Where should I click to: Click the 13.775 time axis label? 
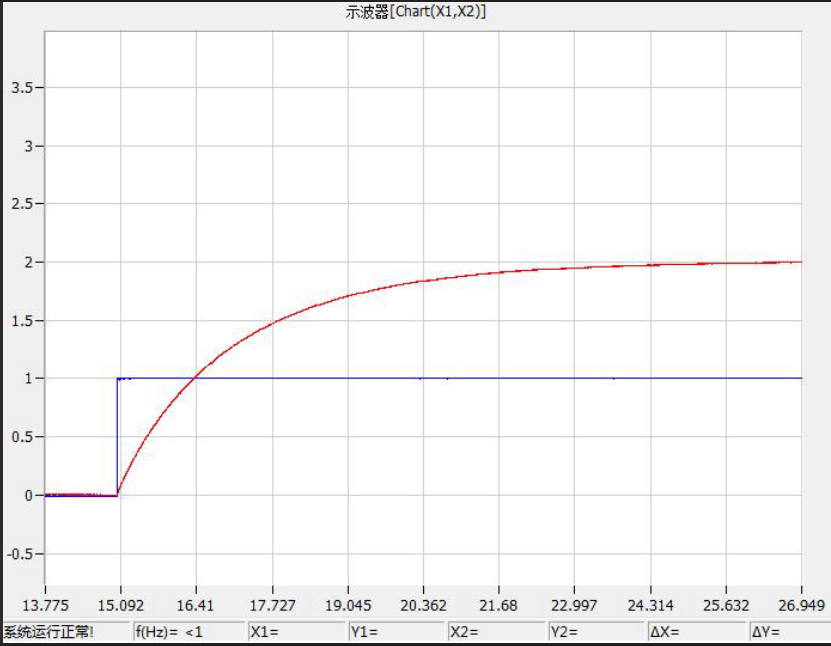(45, 605)
